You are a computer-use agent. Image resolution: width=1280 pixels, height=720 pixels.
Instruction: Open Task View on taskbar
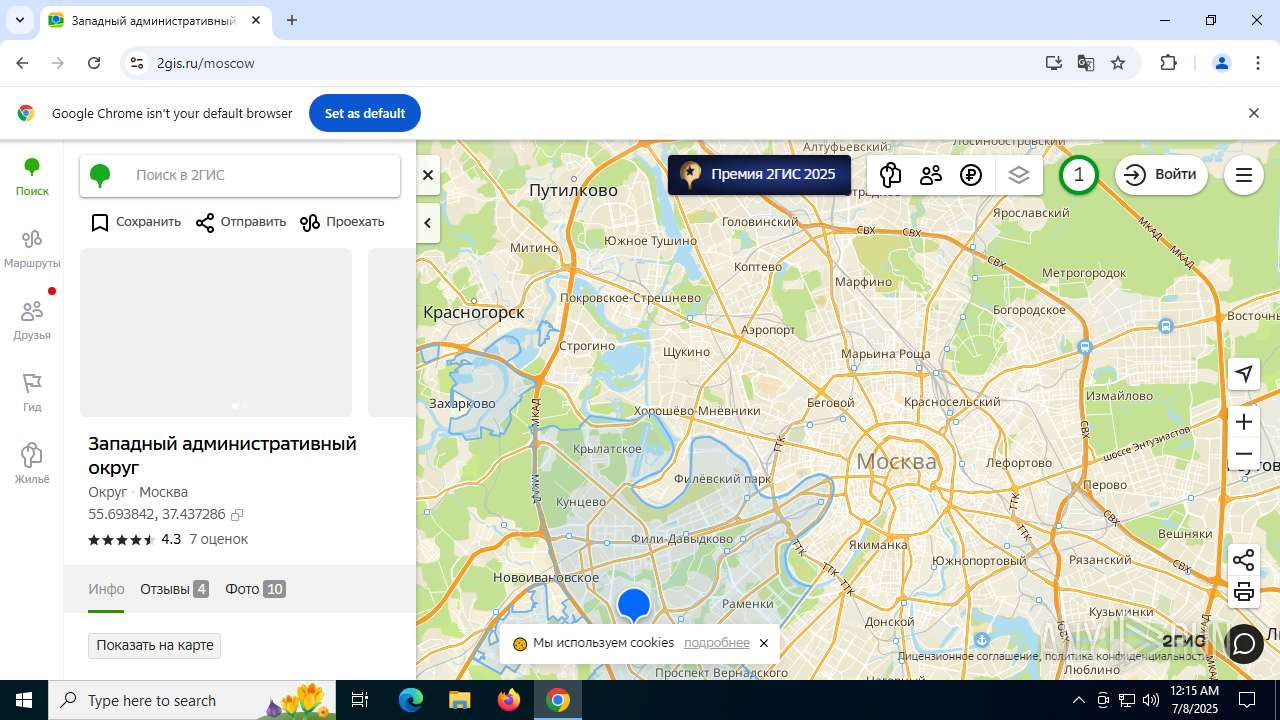(360, 700)
